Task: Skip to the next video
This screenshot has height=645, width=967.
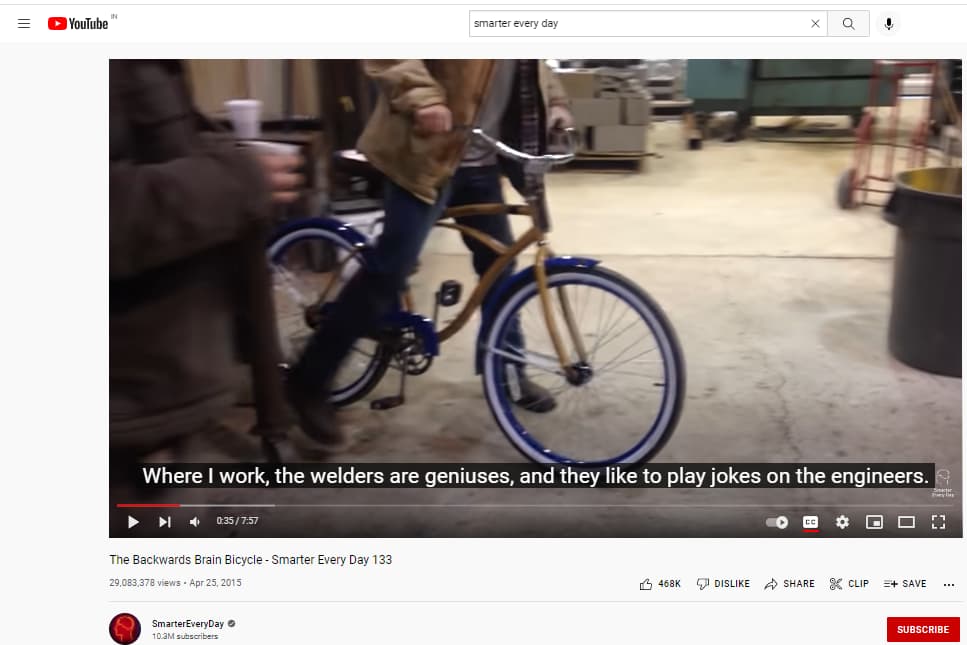Action: point(164,522)
